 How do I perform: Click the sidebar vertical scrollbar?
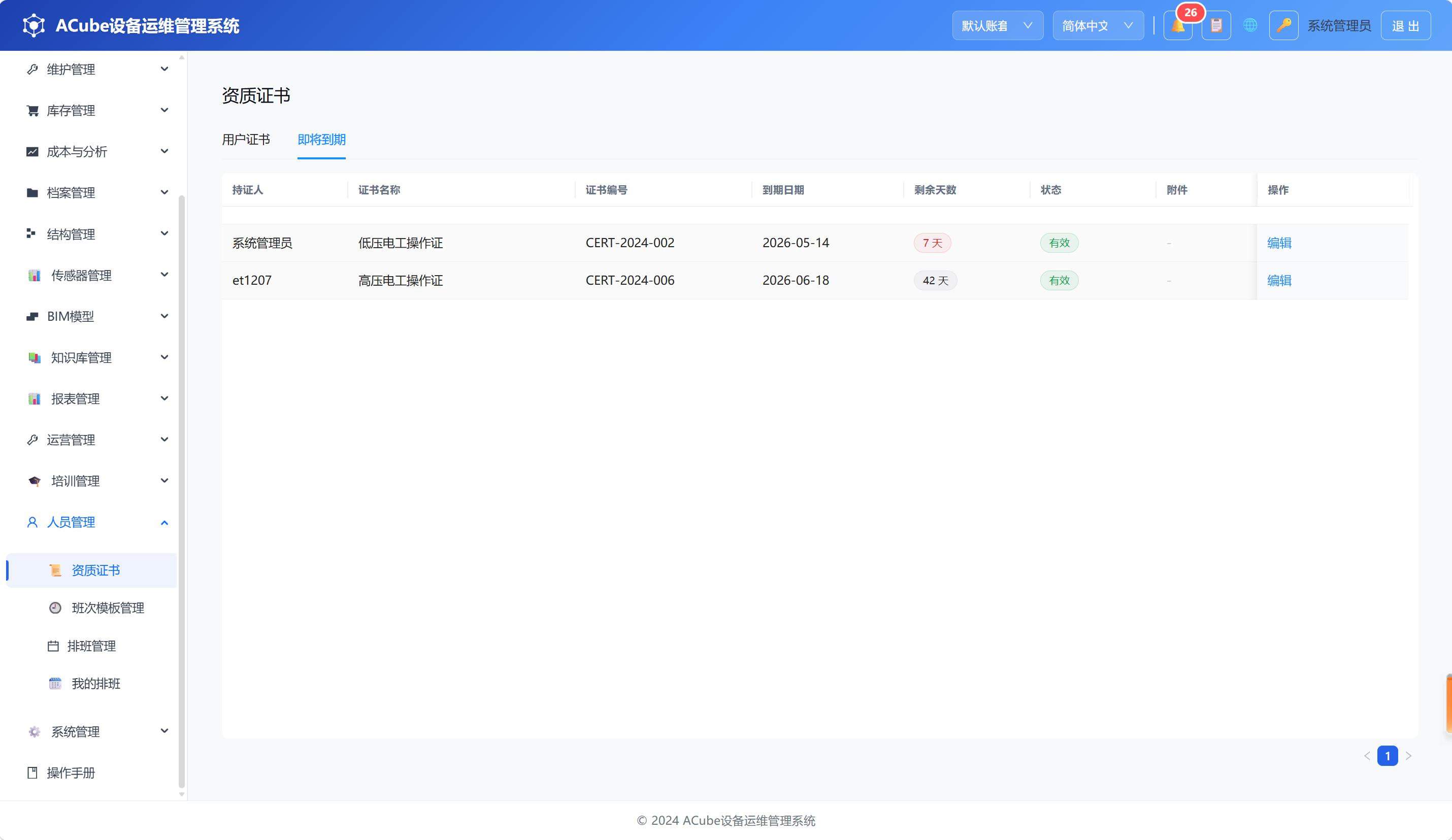[182, 491]
